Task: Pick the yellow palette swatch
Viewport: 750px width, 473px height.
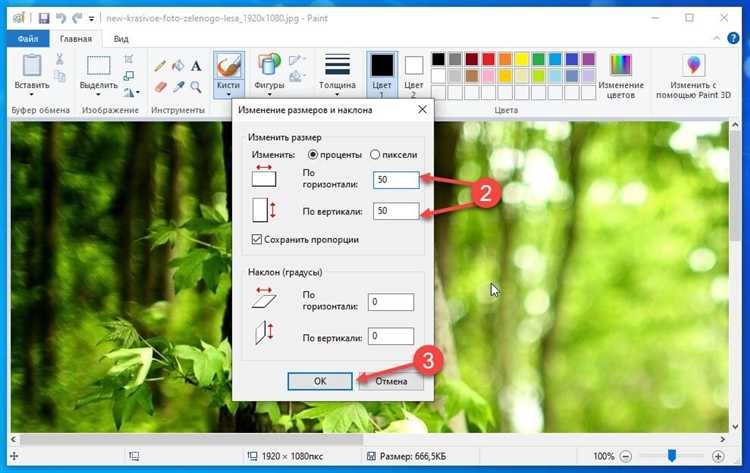Action: 522,59
